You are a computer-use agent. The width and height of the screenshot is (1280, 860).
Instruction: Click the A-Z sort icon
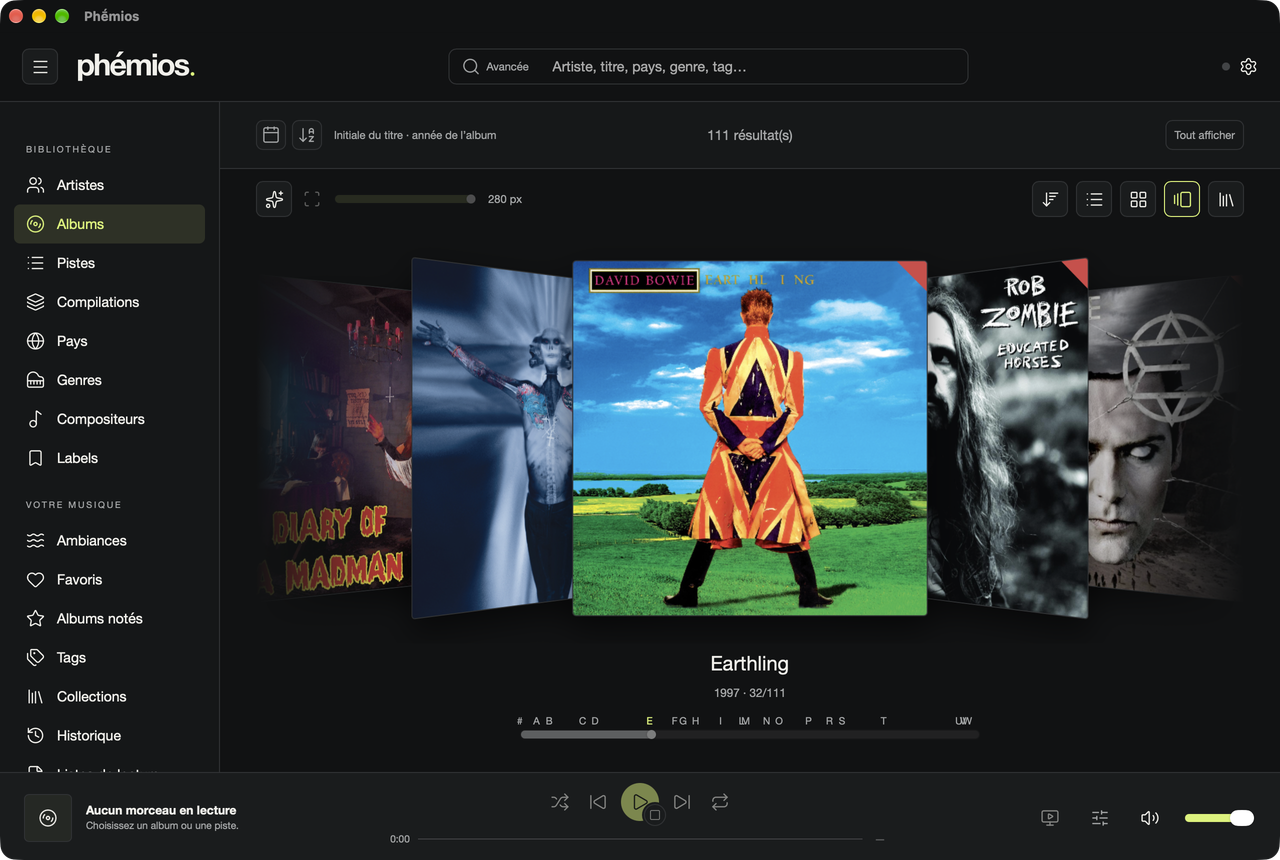tap(307, 135)
